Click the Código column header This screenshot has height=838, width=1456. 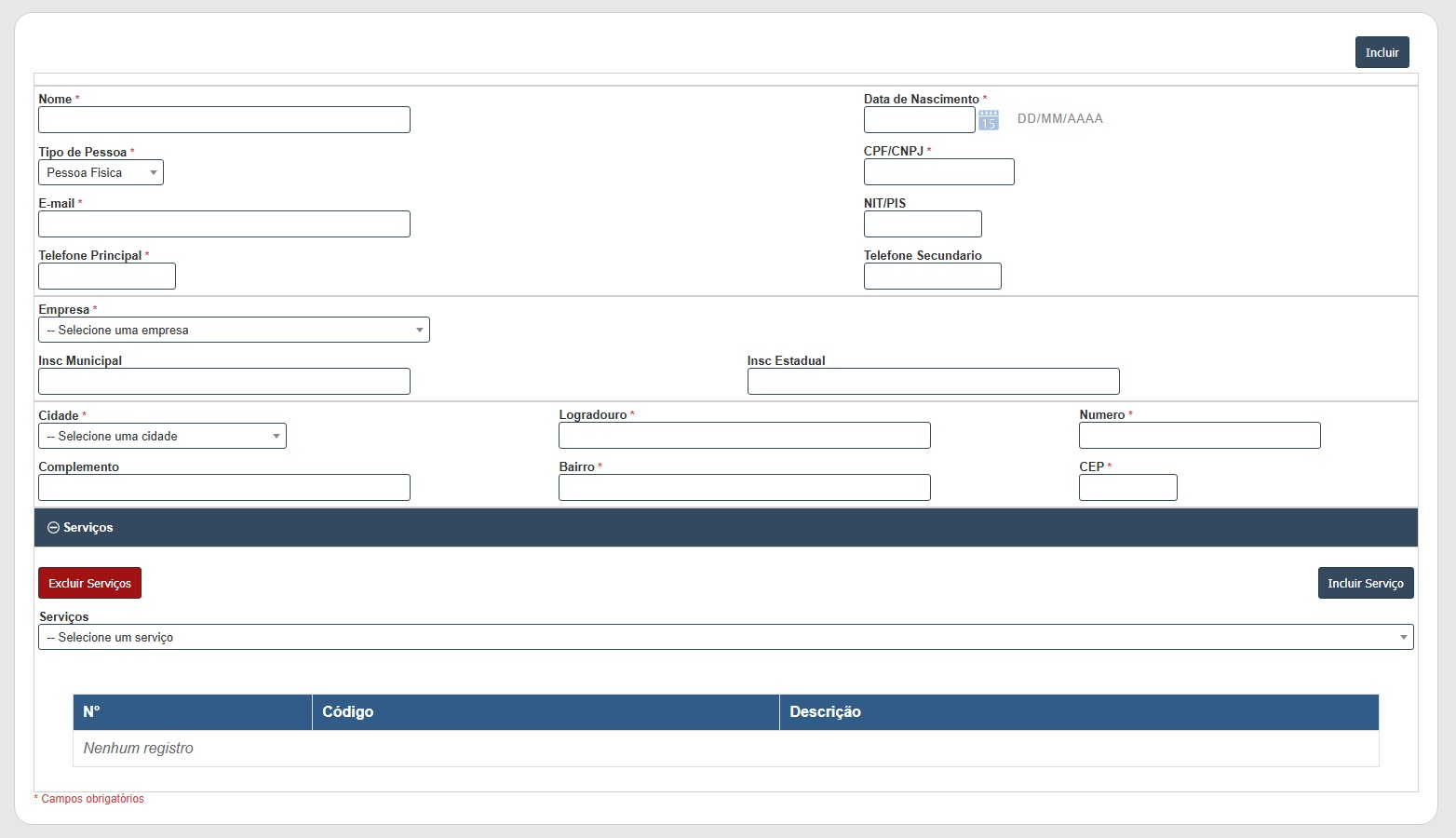pos(546,712)
